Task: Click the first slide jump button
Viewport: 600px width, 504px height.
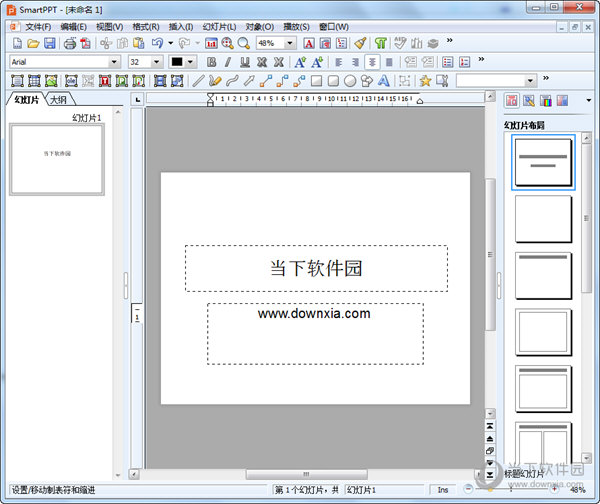Action: 490,426
